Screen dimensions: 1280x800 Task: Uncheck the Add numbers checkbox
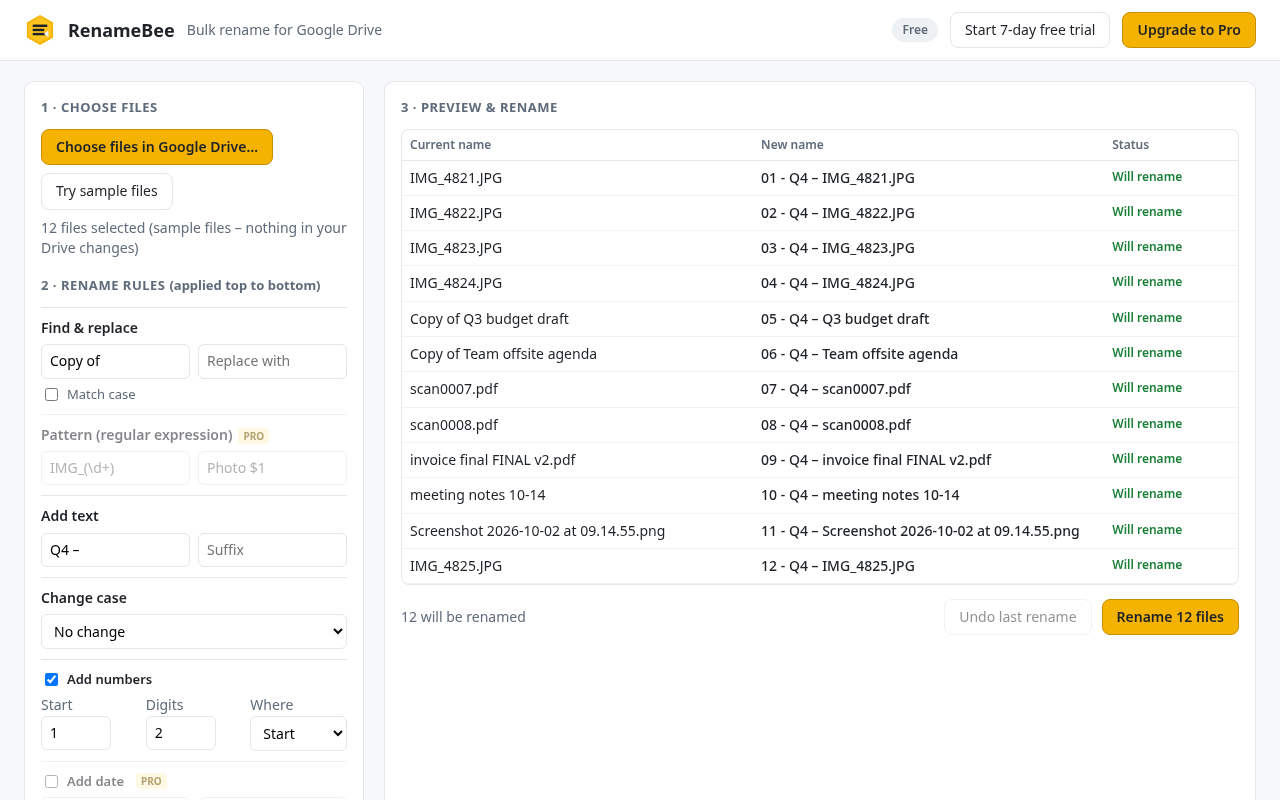click(51, 680)
